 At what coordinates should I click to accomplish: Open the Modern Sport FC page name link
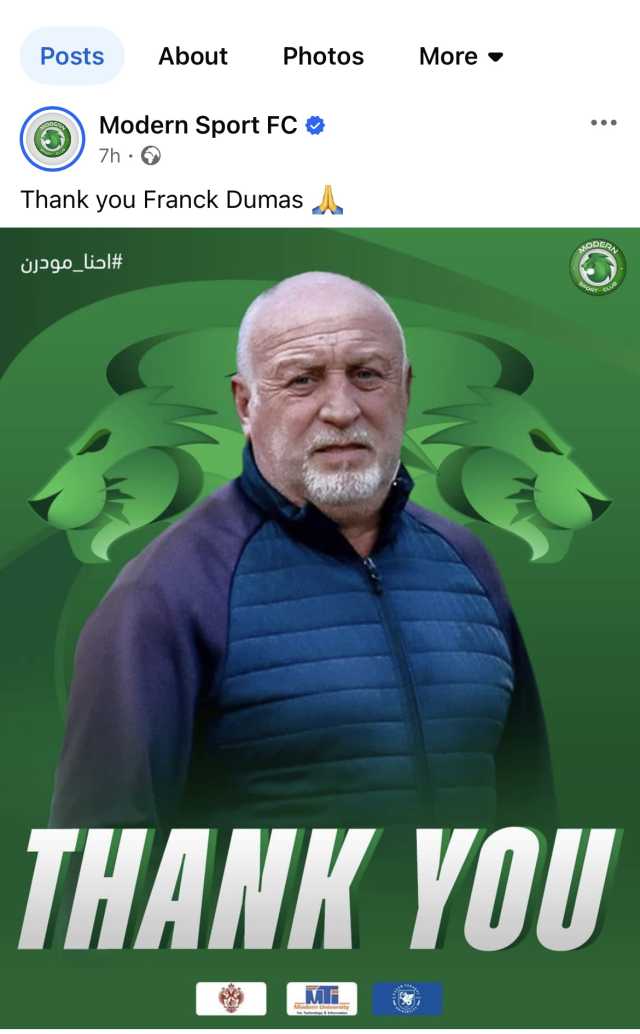click(198, 125)
